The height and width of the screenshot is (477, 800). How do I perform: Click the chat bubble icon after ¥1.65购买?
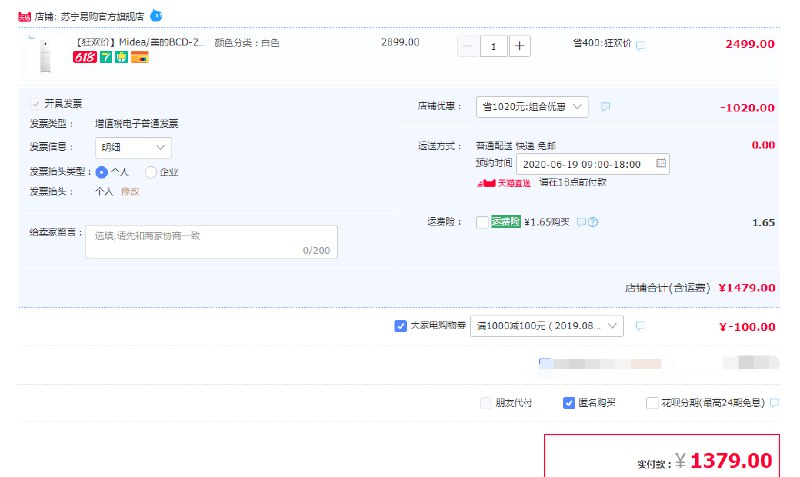pos(581,222)
